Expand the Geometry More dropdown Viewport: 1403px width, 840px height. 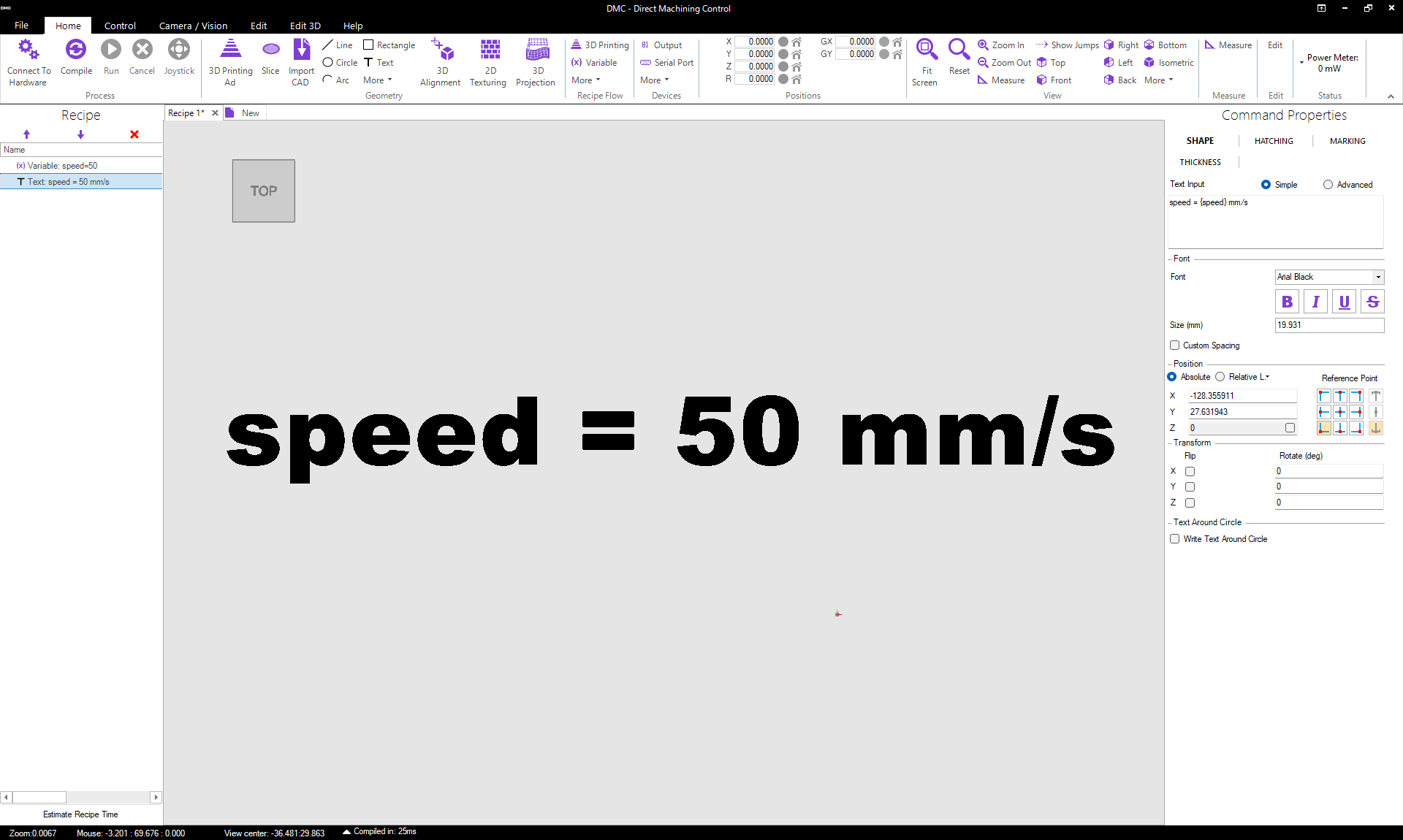click(x=378, y=80)
